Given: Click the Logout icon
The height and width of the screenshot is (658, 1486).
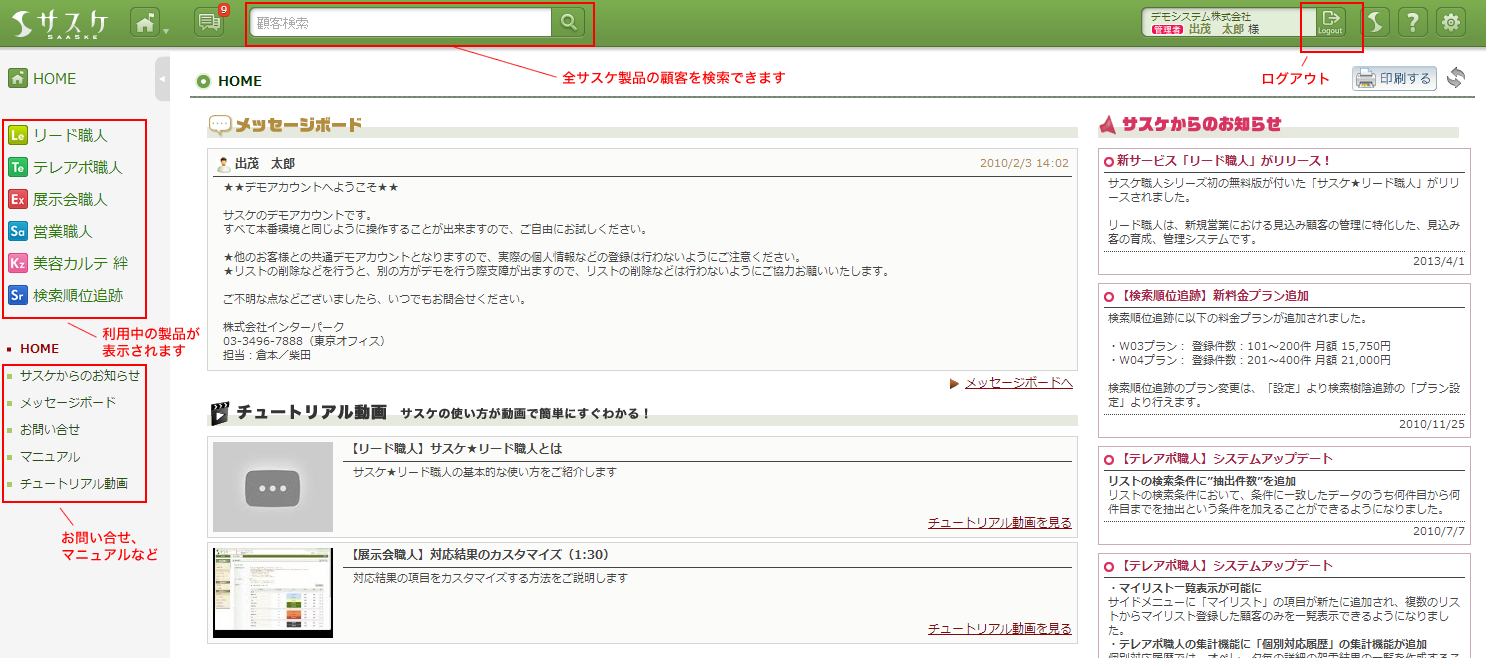Looking at the screenshot, I should click(1330, 22).
